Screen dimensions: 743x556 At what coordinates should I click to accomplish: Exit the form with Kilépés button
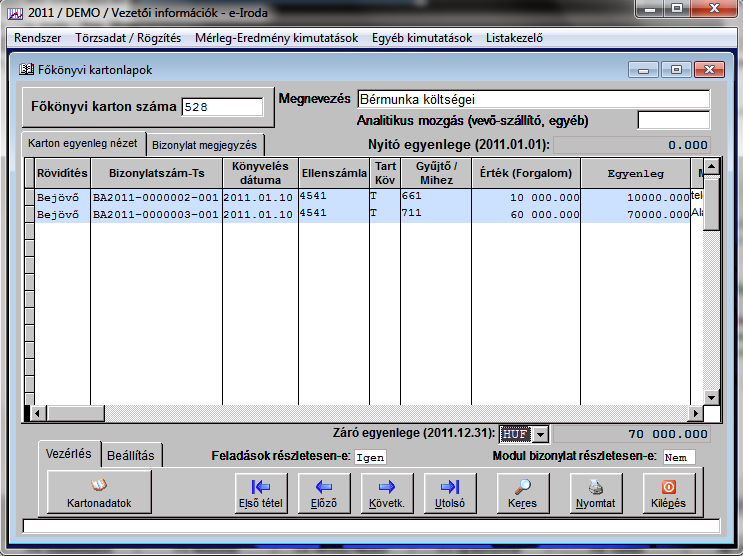(668, 492)
